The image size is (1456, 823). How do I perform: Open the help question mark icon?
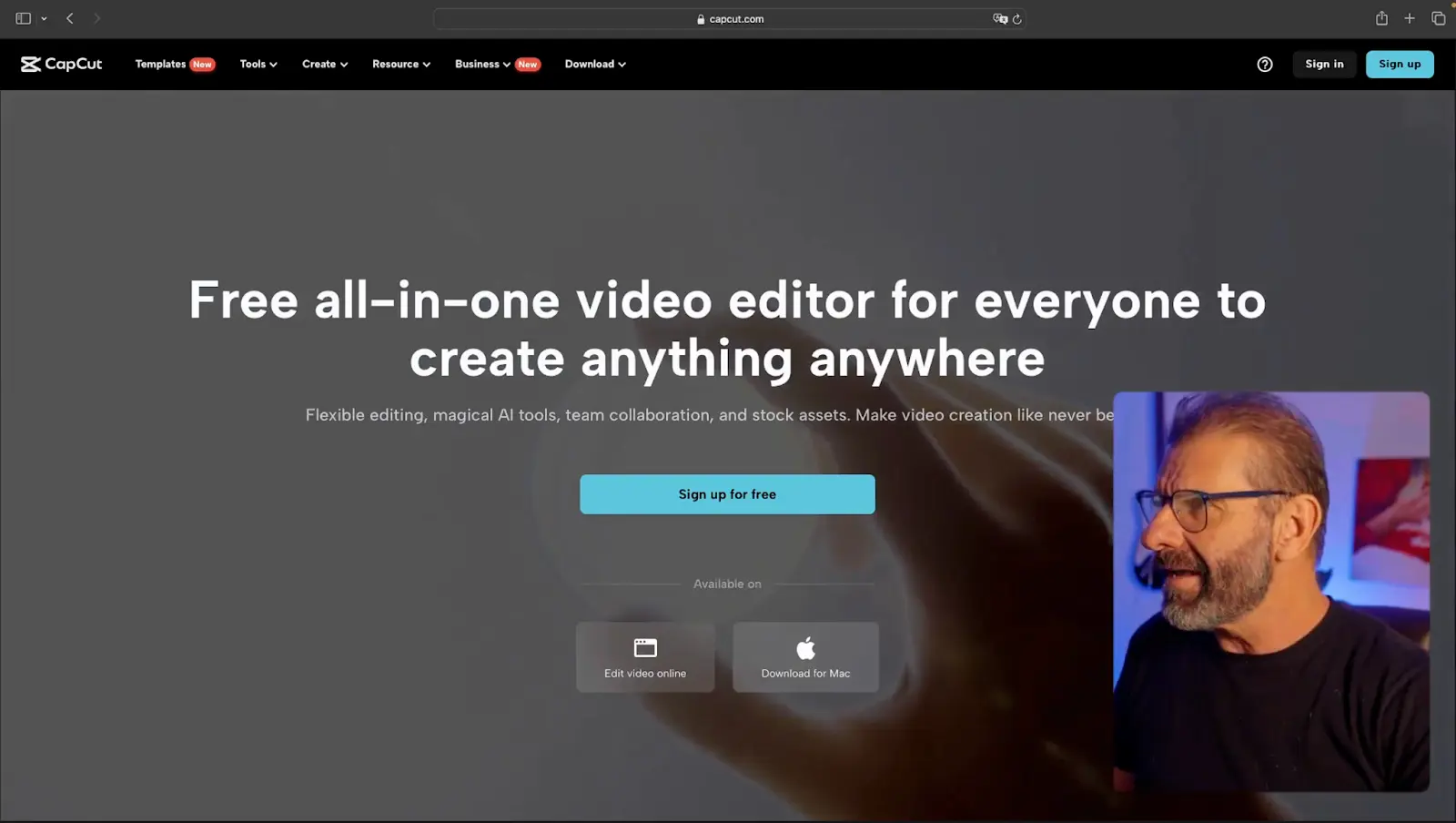tap(1264, 64)
